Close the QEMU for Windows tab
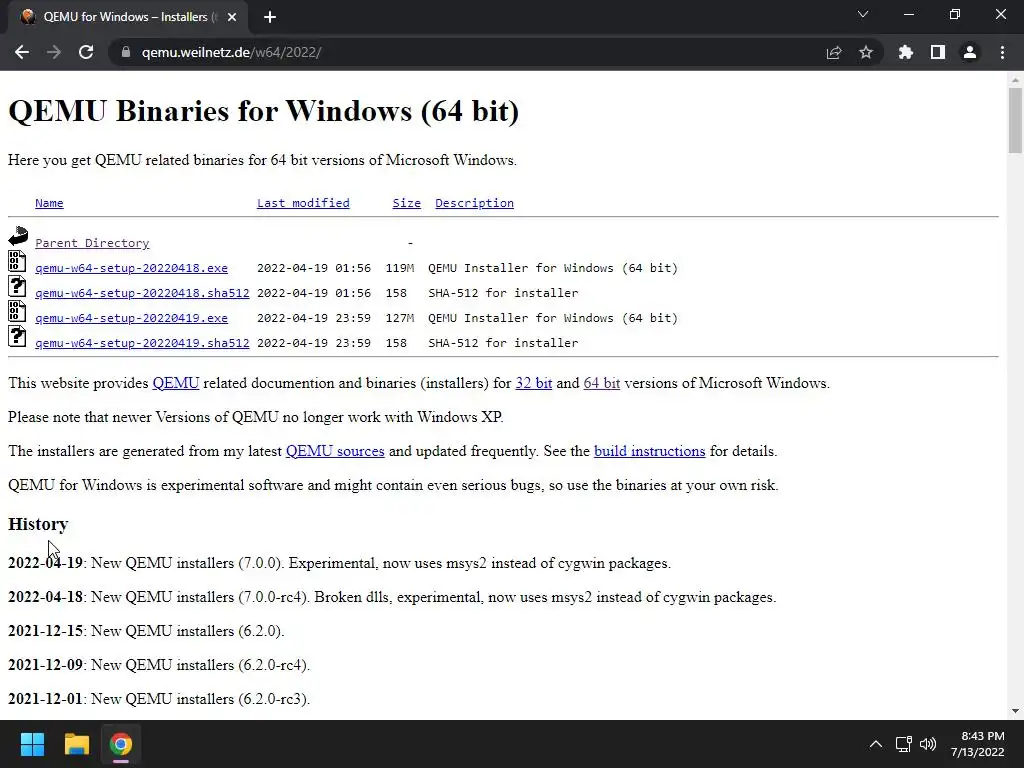The height and width of the screenshot is (768, 1024). (x=232, y=17)
